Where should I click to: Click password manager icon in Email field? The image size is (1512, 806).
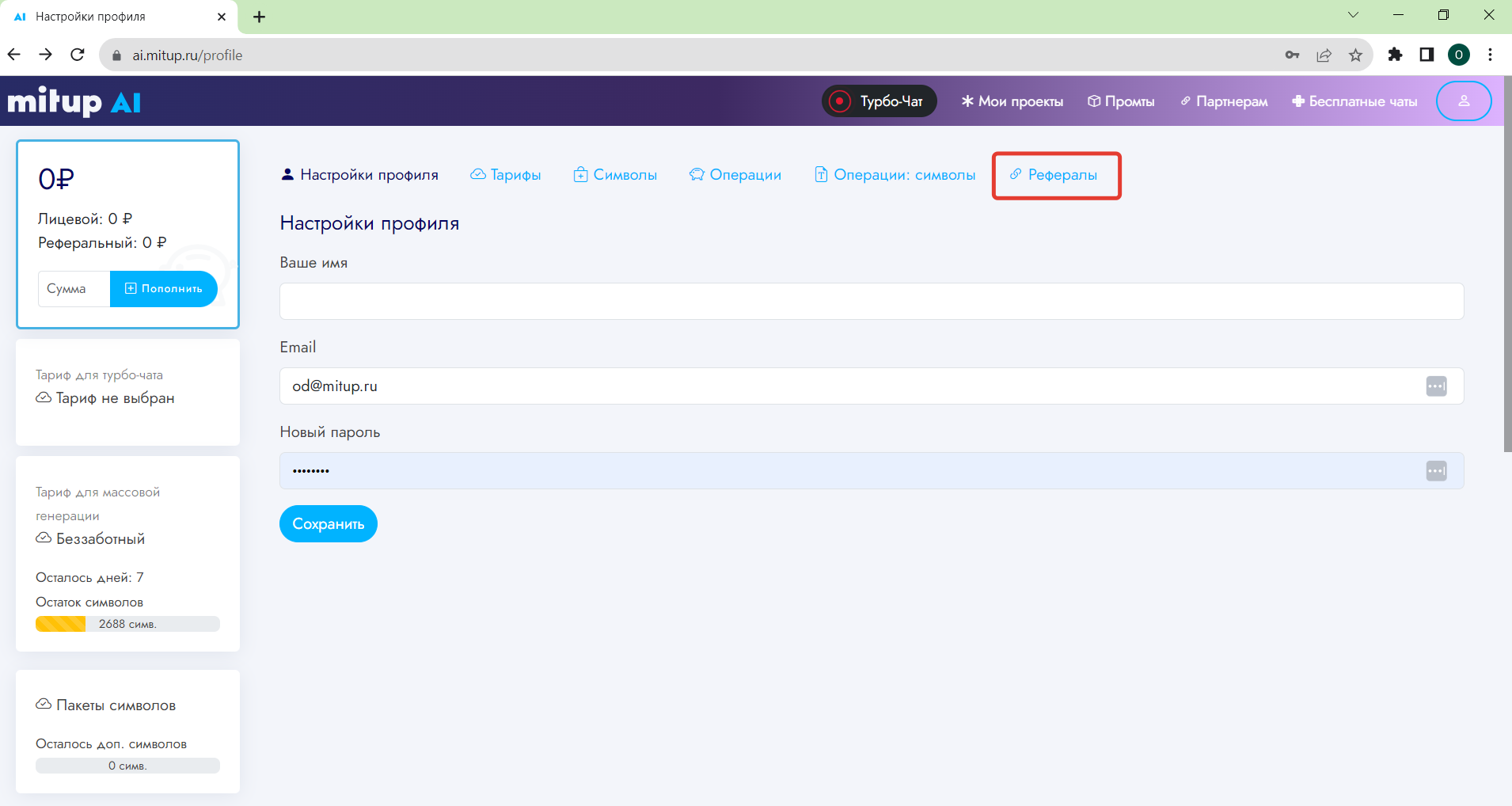point(1436,386)
